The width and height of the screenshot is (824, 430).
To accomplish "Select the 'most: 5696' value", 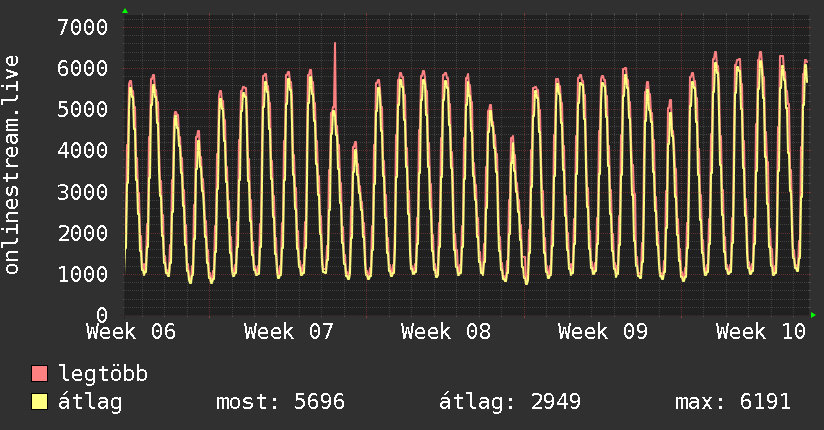I will pyautogui.click(x=281, y=402).
